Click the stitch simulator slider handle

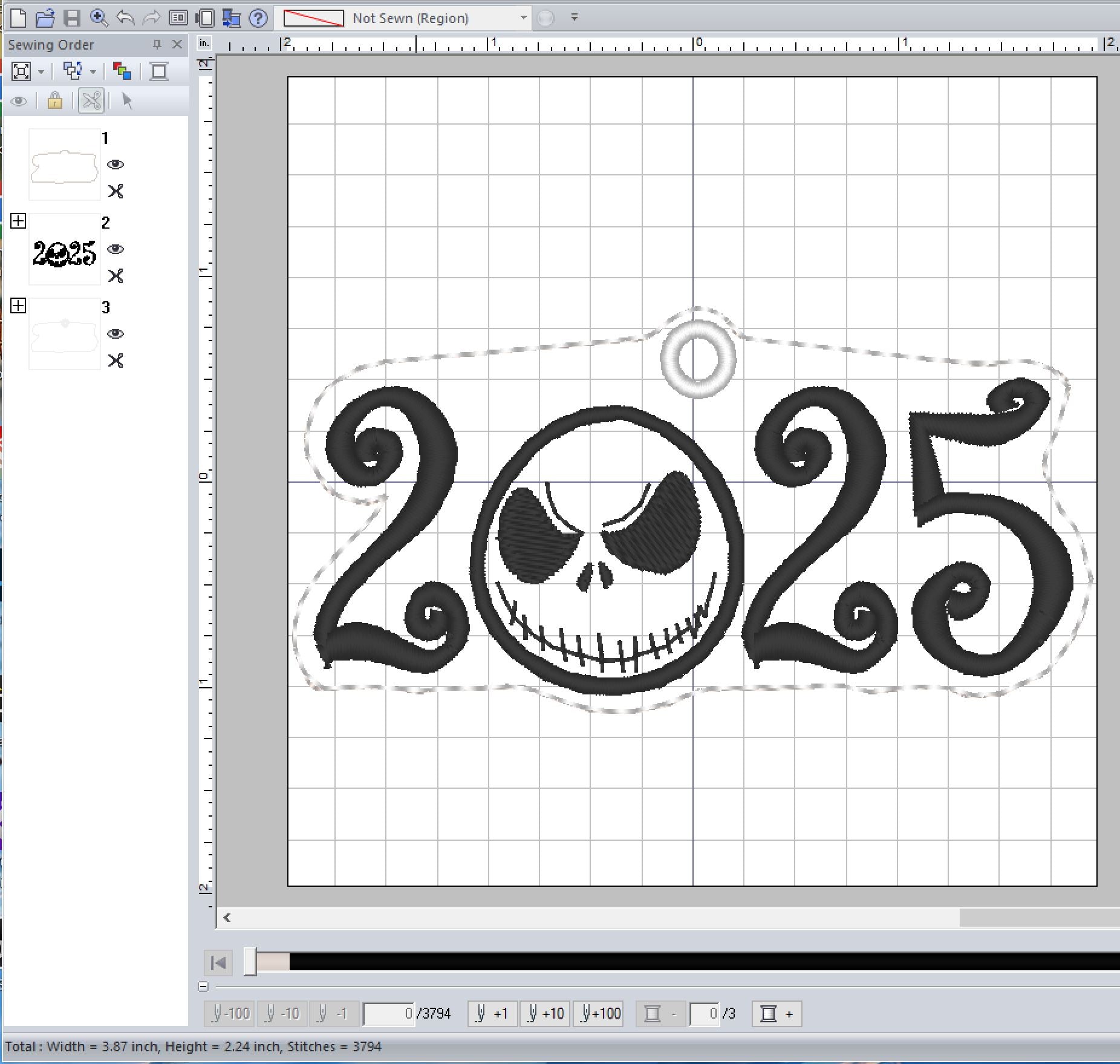[x=250, y=962]
